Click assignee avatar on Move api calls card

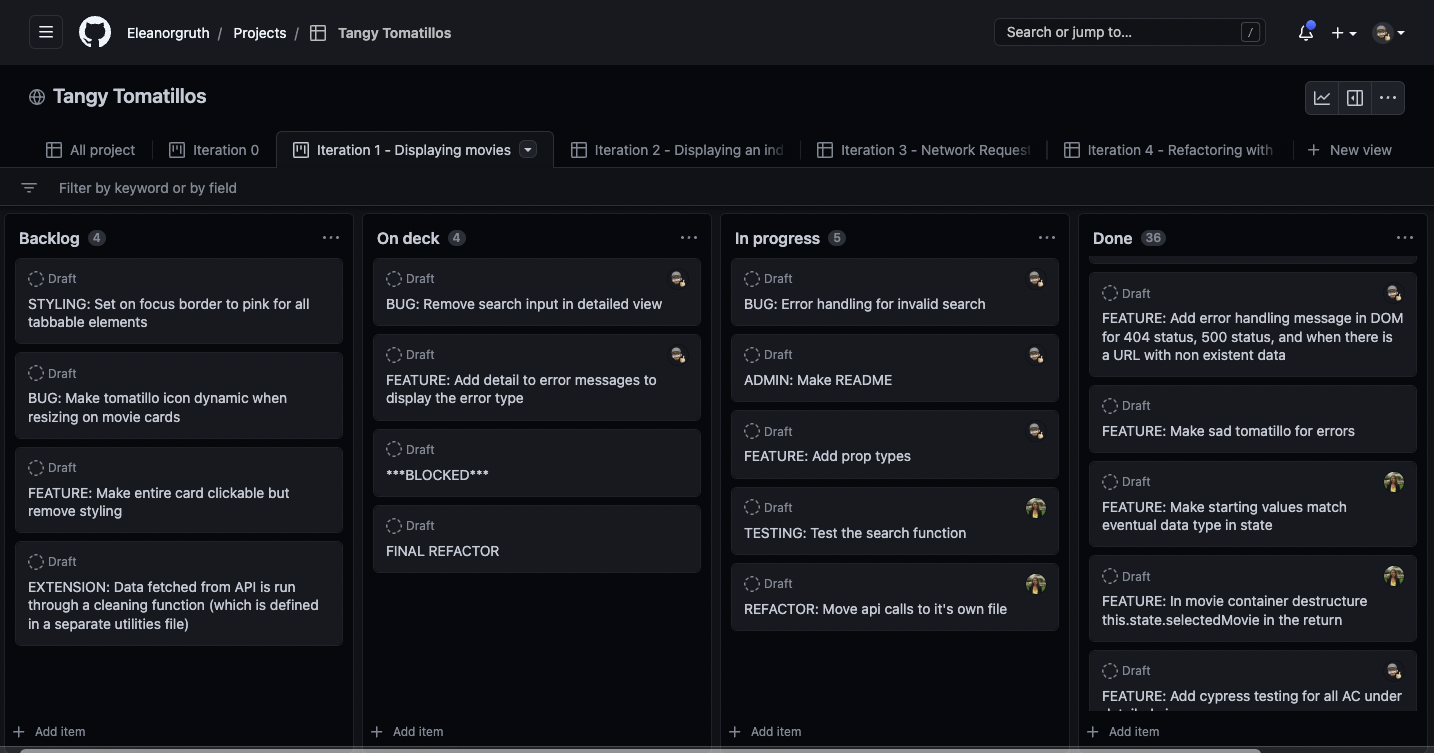click(x=1036, y=584)
